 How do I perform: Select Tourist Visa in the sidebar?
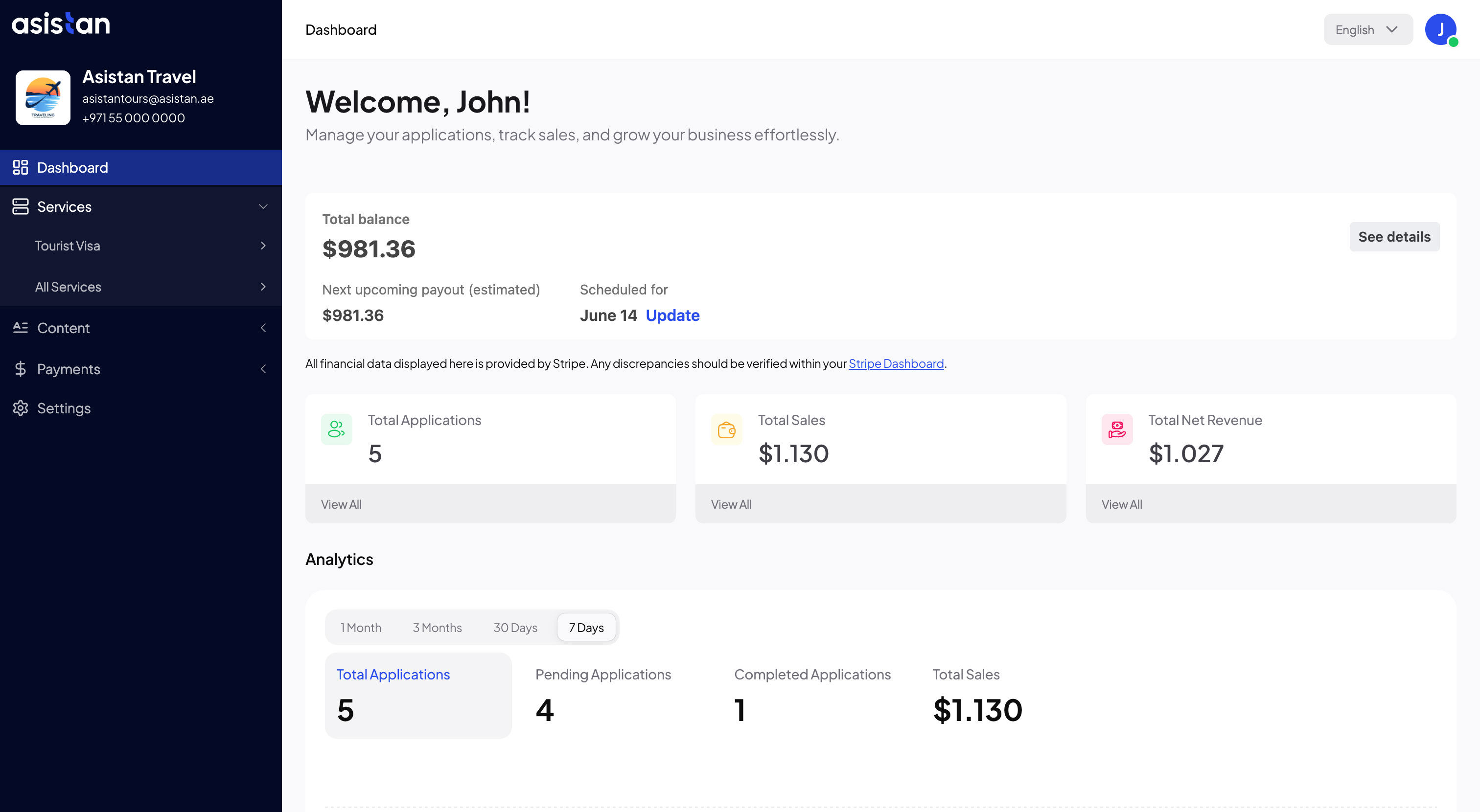(x=141, y=246)
